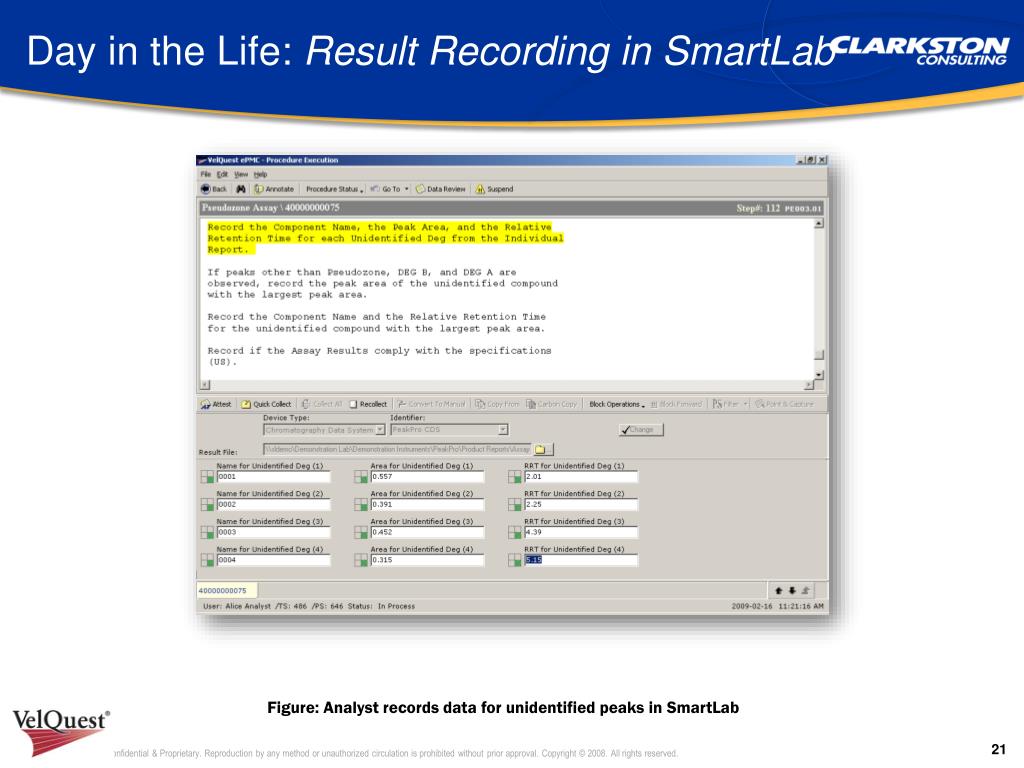Click the greyed third navigation arrow icon
Viewport: 1024px width, 768px height.
coord(805,590)
